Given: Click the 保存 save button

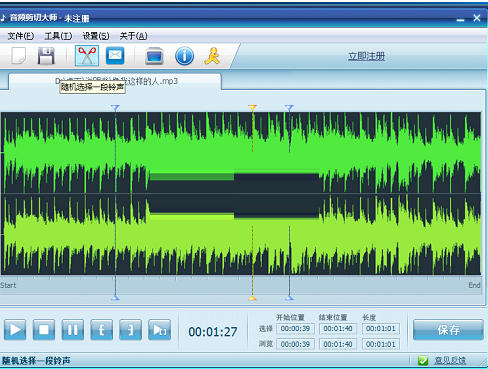Looking at the screenshot, I should 448,330.
